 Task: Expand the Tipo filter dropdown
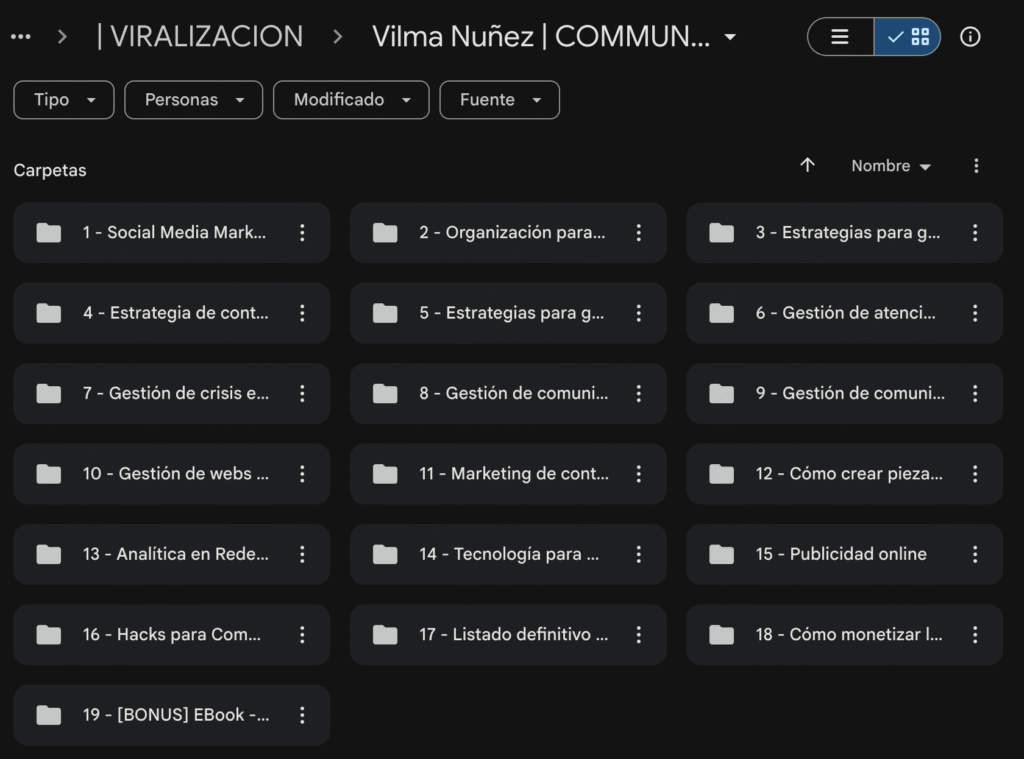[63, 100]
